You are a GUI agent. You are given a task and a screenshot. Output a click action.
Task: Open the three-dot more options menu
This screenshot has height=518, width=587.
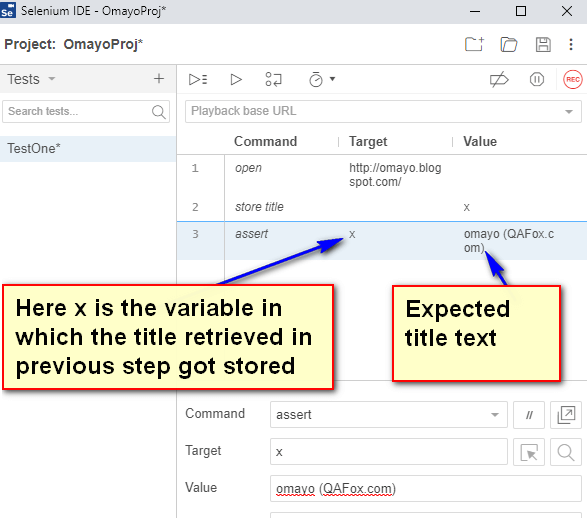[x=571, y=45]
